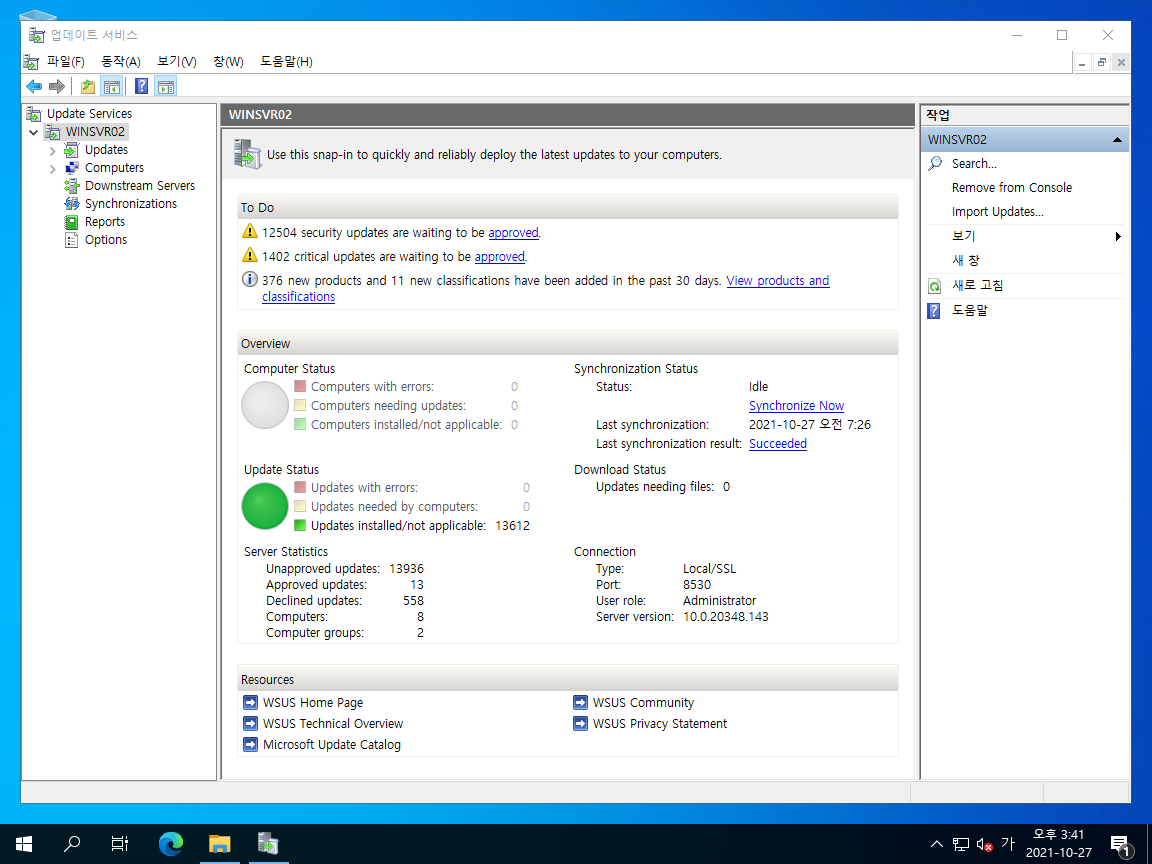Click the refresh icon in actions pane
Image resolution: width=1152 pixels, height=864 pixels.
(935, 286)
